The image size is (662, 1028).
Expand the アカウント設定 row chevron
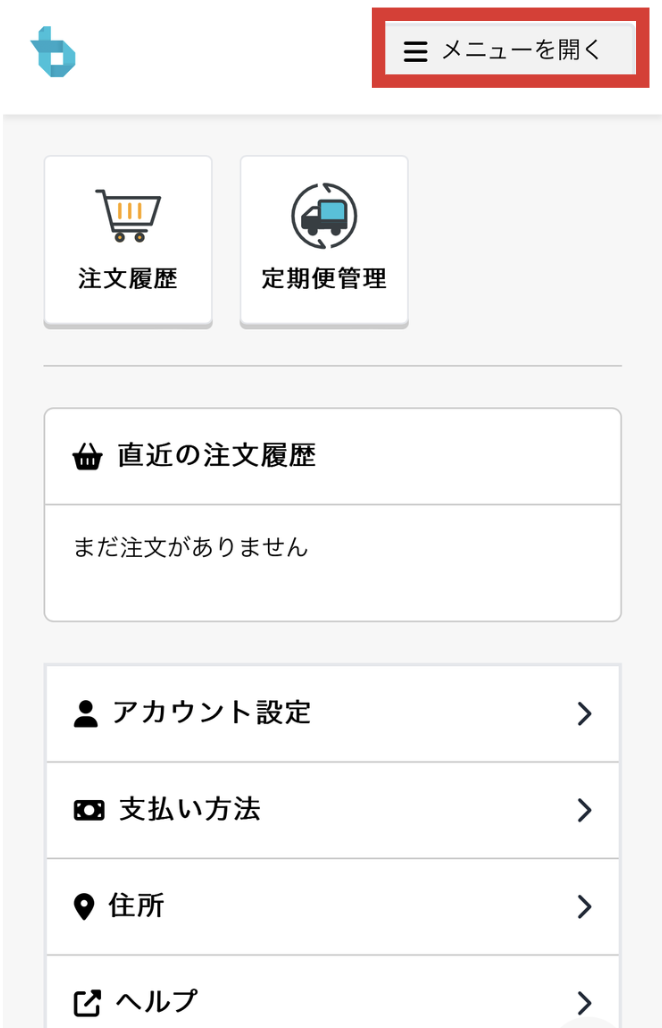point(585,714)
